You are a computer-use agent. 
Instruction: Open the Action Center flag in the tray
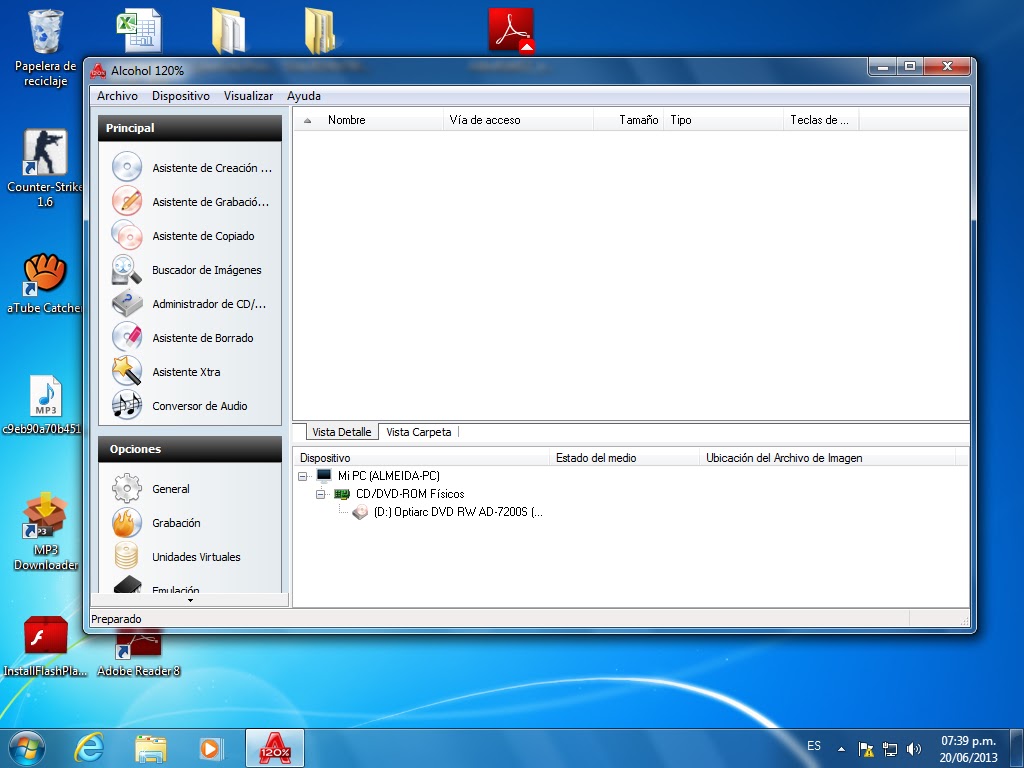tap(866, 749)
